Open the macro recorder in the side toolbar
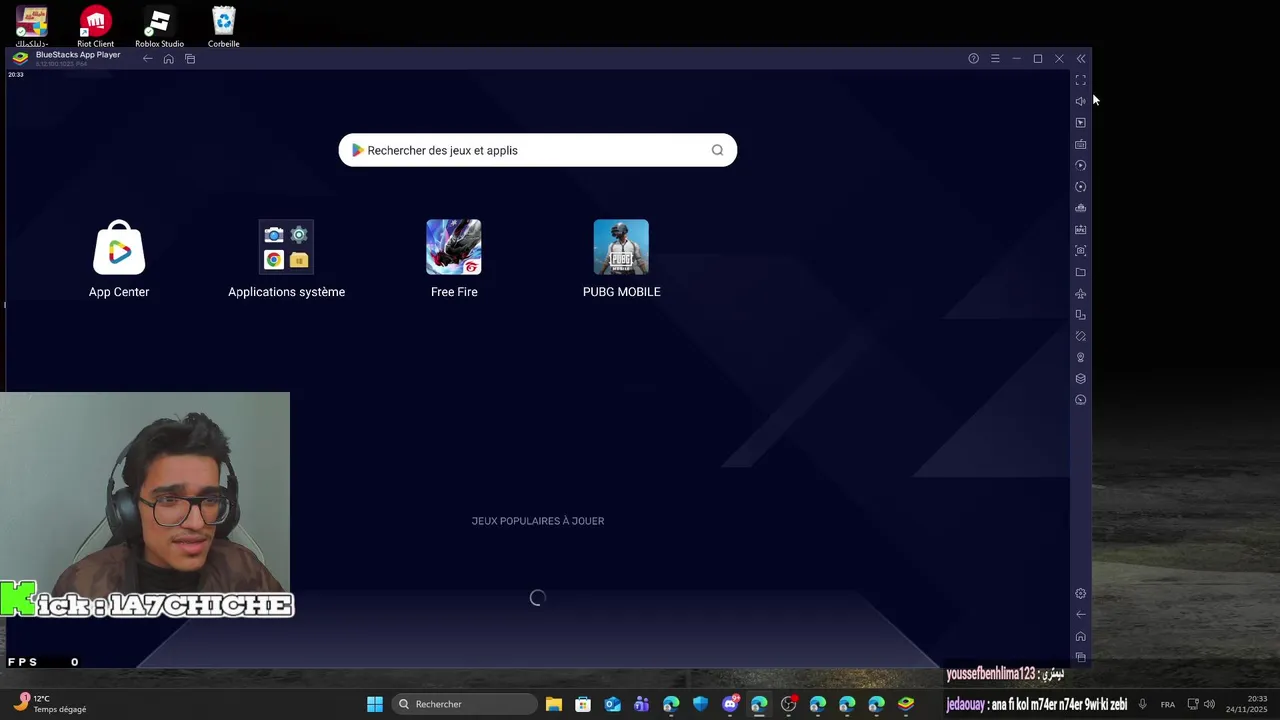1280x720 pixels. pyautogui.click(x=1080, y=187)
